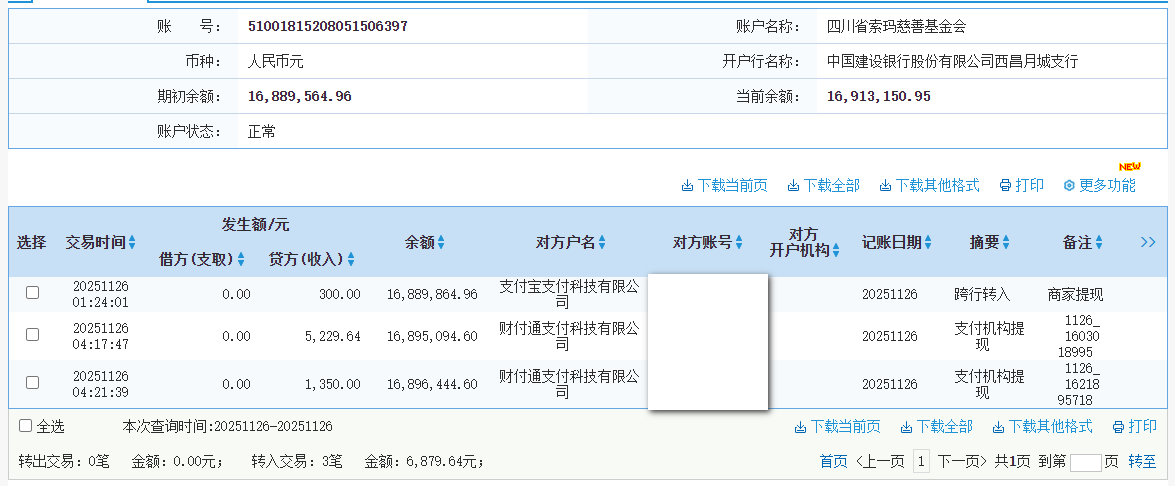Click the go-to (转至) page button
The image size is (1175, 486).
tap(1142, 461)
